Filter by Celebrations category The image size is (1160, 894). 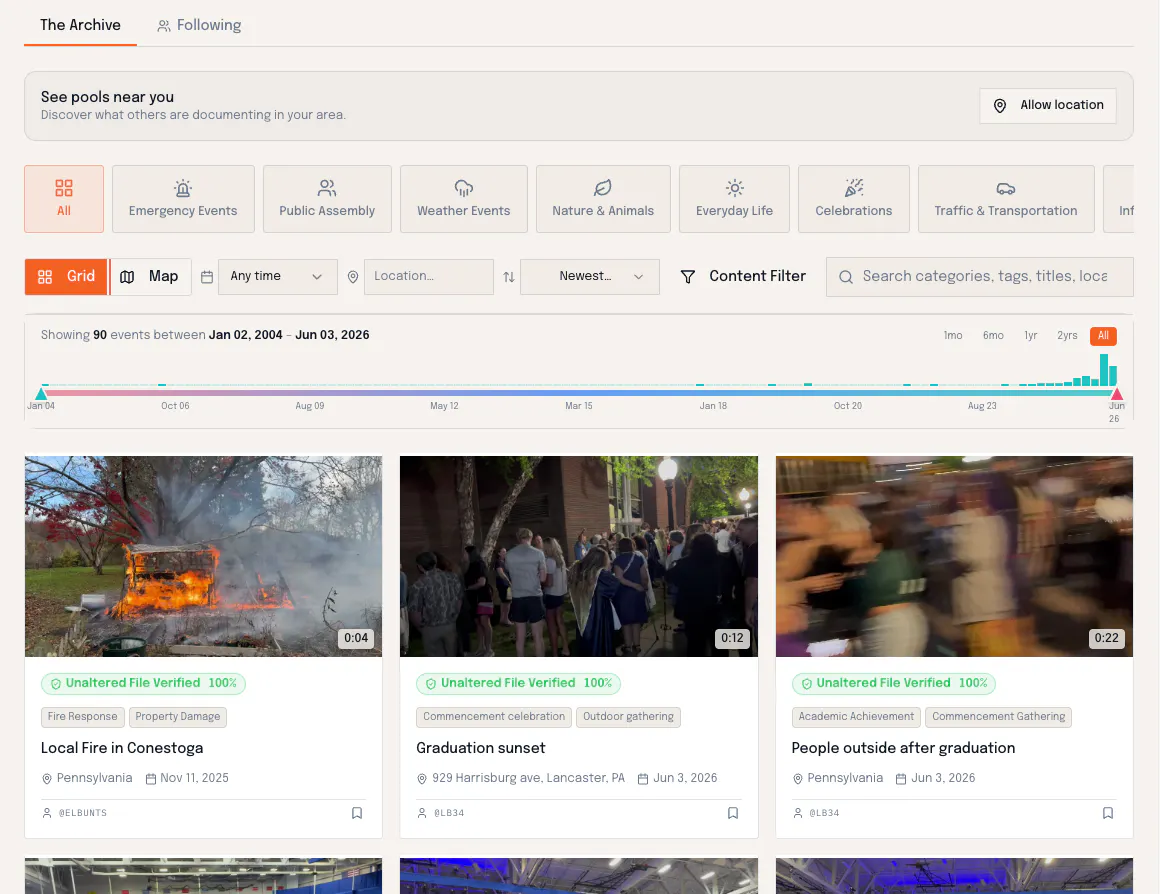click(x=854, y=199)
